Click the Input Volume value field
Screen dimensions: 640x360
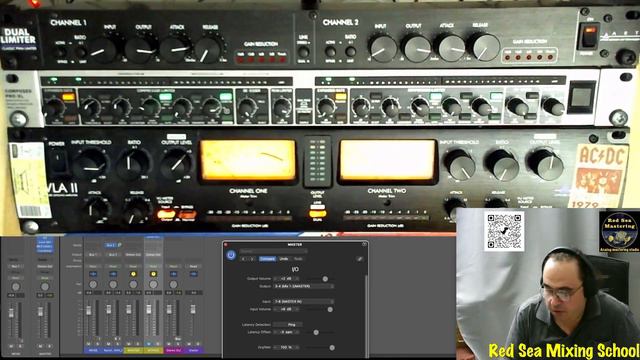(287, 309)
